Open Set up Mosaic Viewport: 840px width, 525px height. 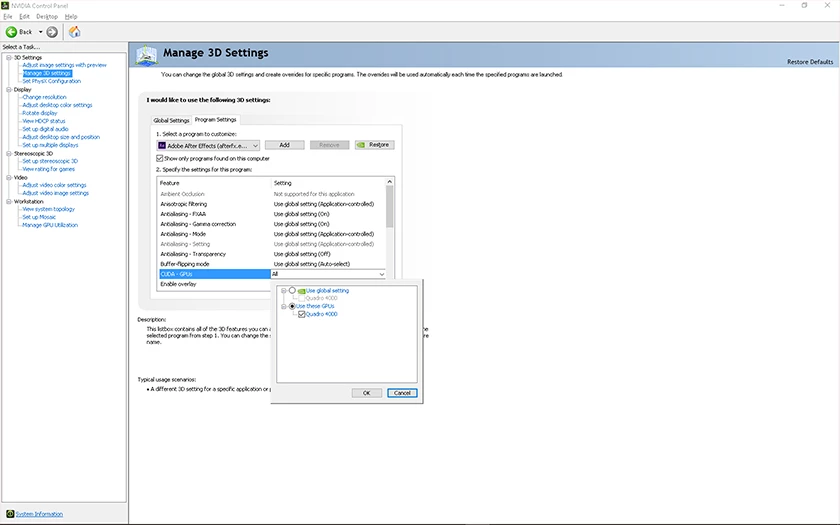(x=39, y=217)
